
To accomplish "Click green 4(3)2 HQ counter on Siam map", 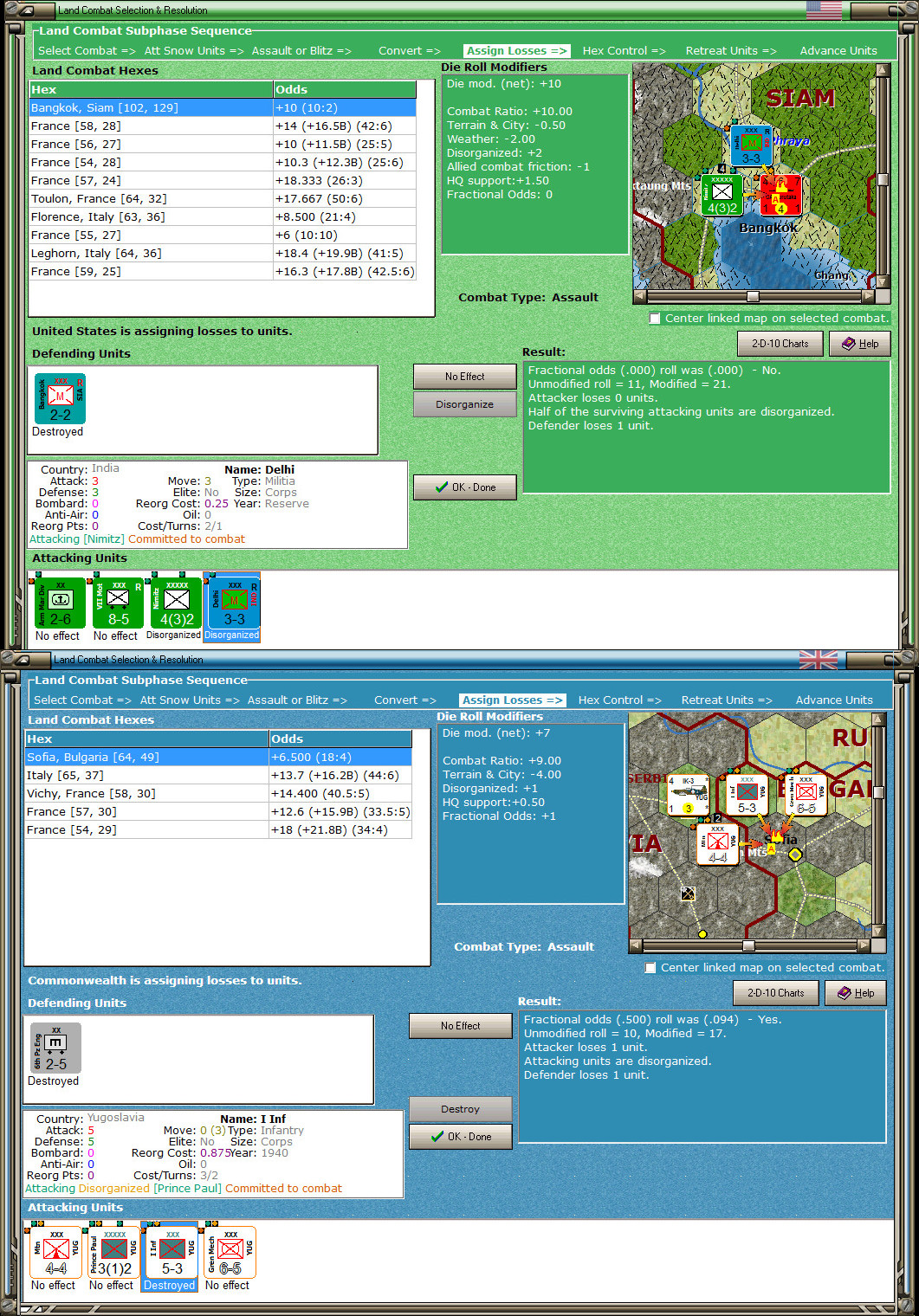I will [722, 196].
